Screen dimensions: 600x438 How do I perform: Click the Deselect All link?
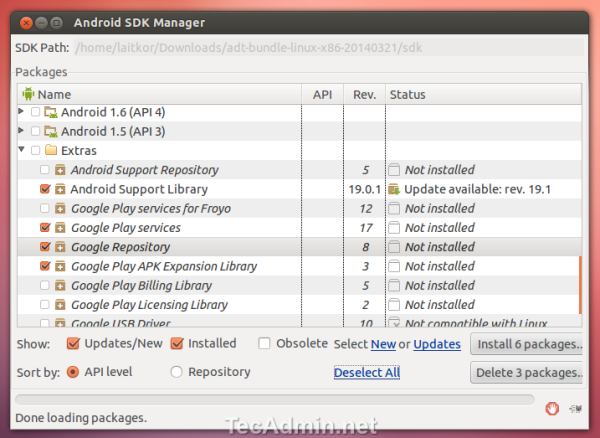pos(367,372)
